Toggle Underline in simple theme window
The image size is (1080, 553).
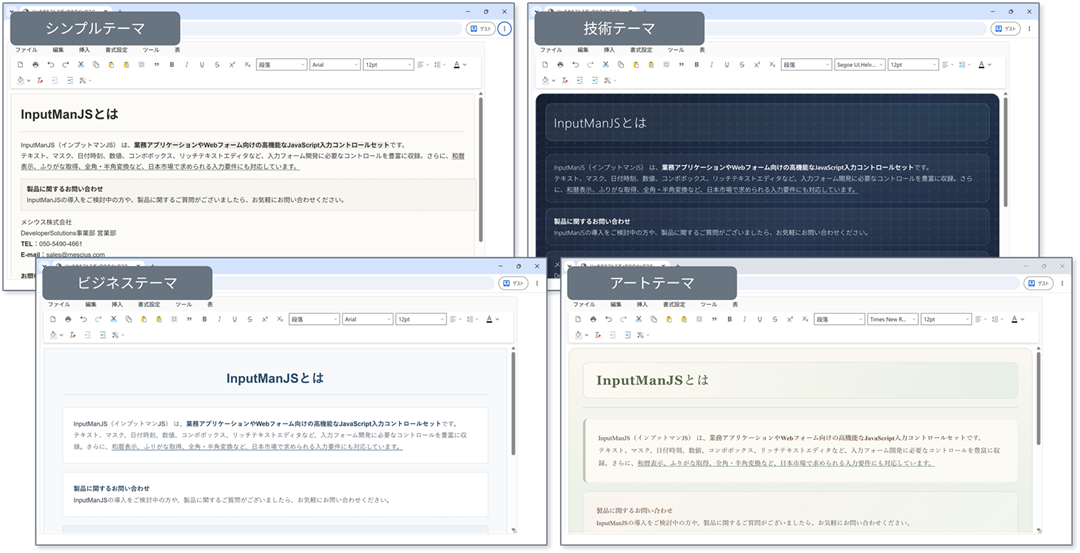pyautogui.click(x=202, y=65)
